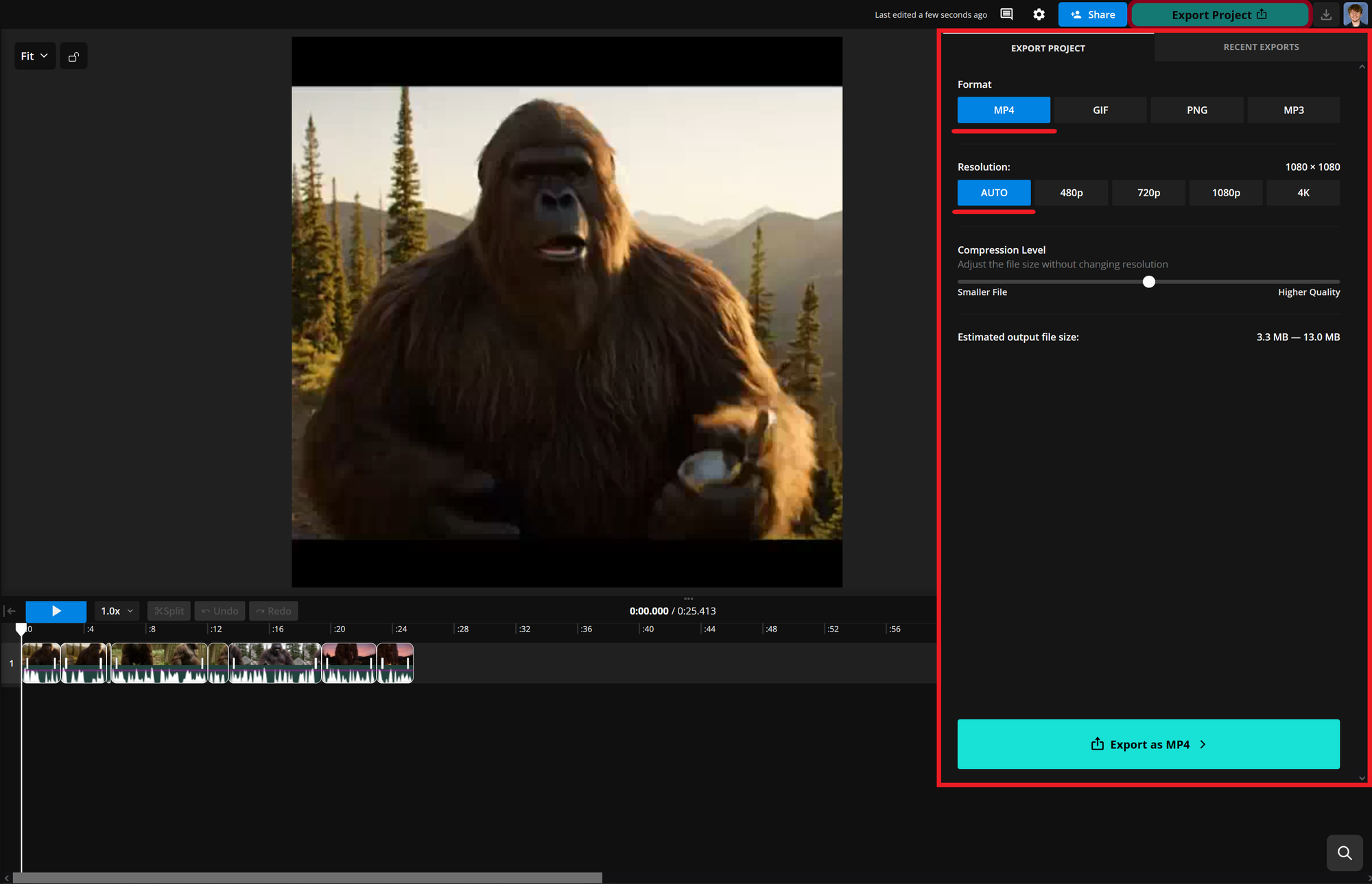Click the unlock canvas icon near Fit

coord(73,56)
